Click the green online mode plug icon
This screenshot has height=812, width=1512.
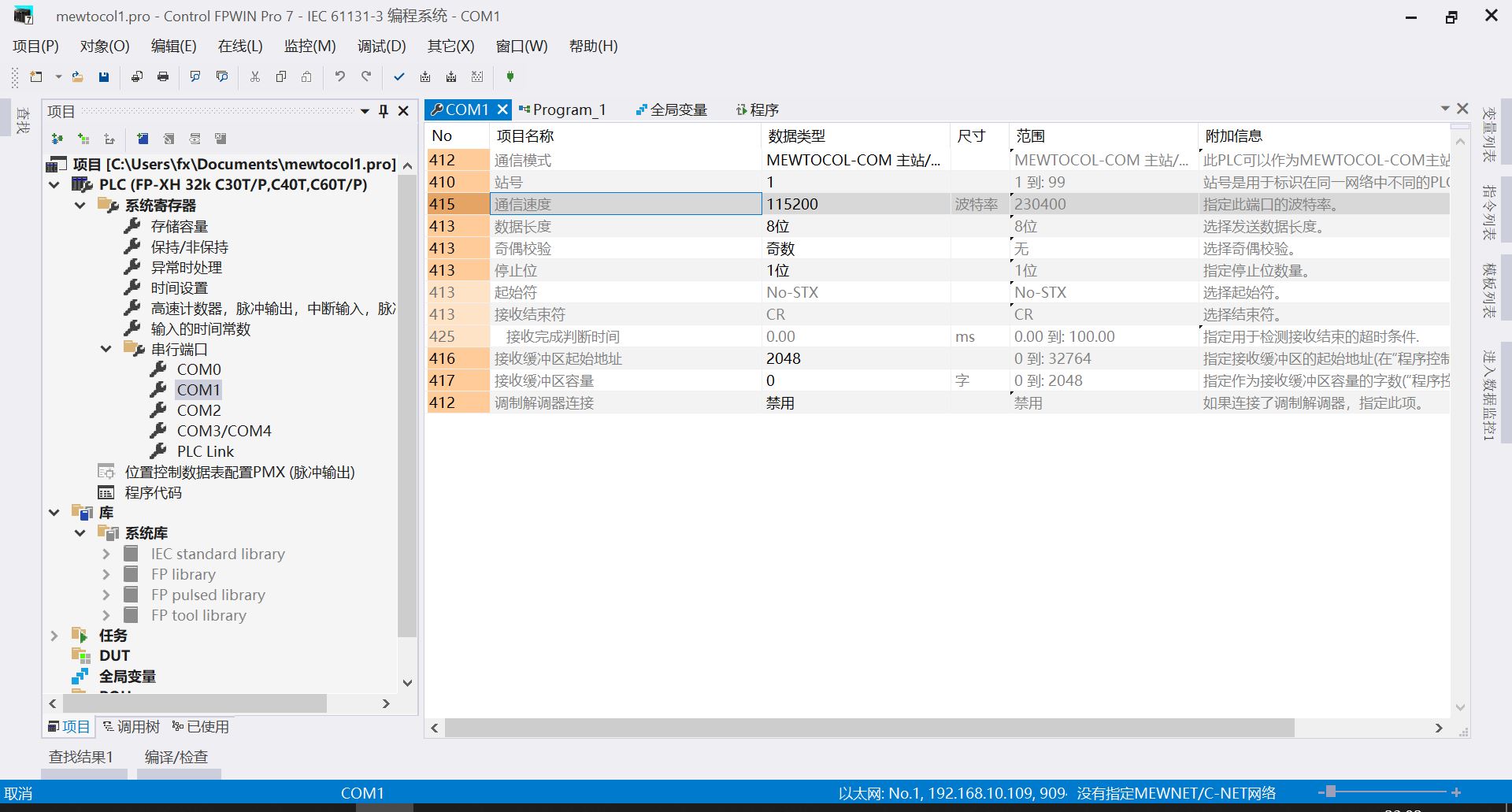510,76
